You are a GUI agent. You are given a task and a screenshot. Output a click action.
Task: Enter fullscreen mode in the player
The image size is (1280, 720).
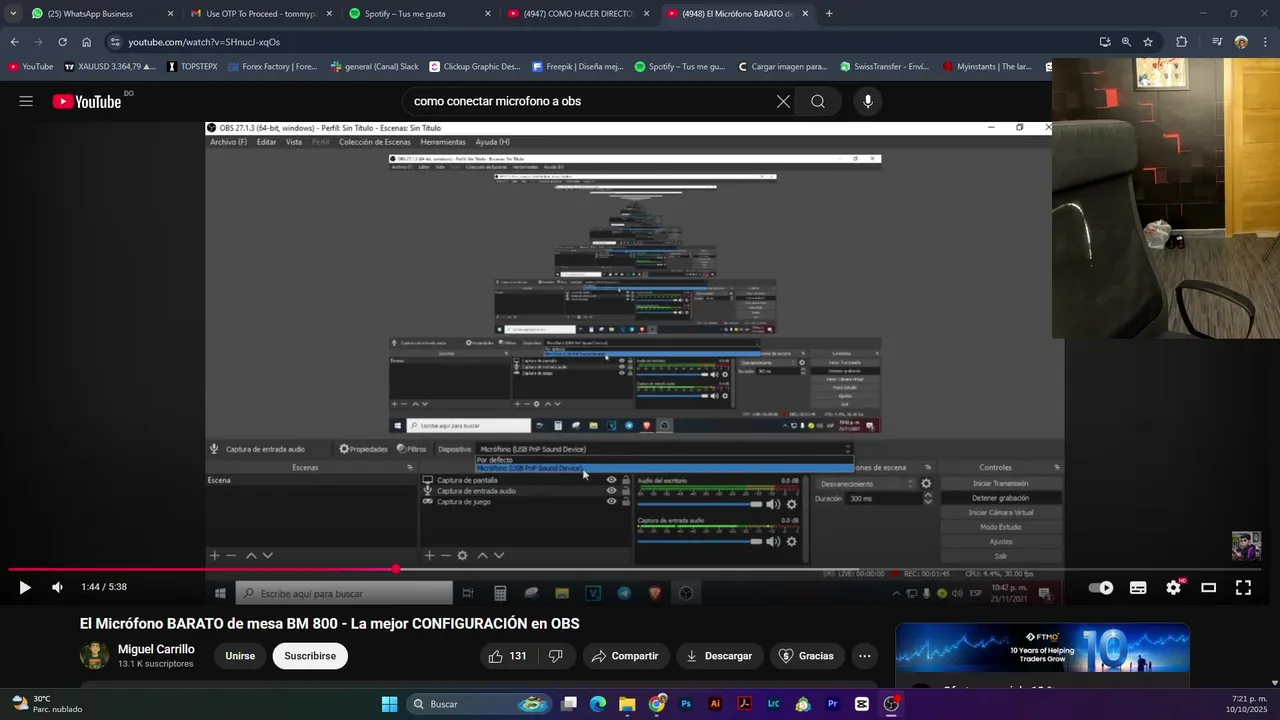[1243, 588]
